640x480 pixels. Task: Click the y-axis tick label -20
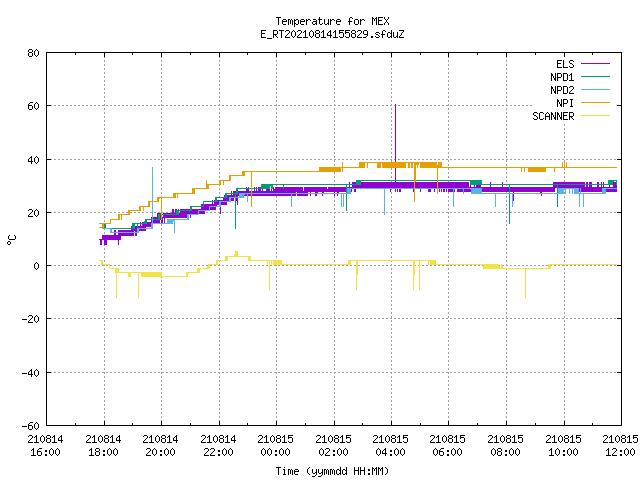pyautogui.click(x=31, y=319)
